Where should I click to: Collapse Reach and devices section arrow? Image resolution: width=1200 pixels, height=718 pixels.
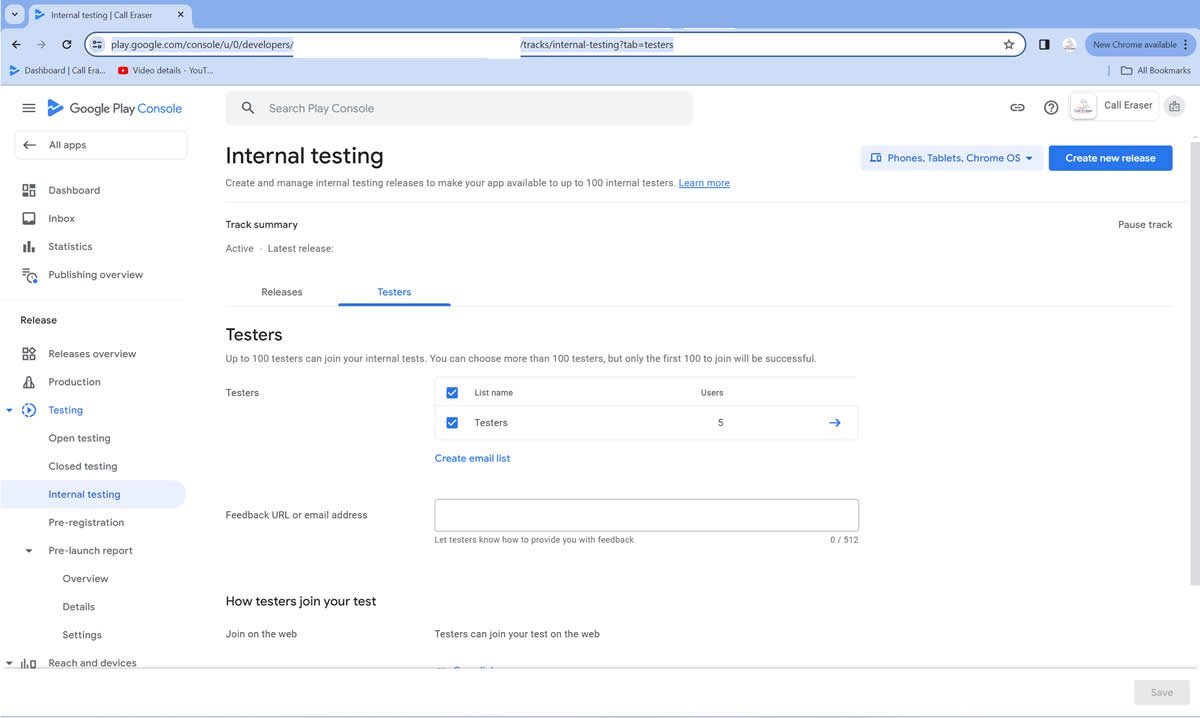pyautogui.click(x=9, y=663)
